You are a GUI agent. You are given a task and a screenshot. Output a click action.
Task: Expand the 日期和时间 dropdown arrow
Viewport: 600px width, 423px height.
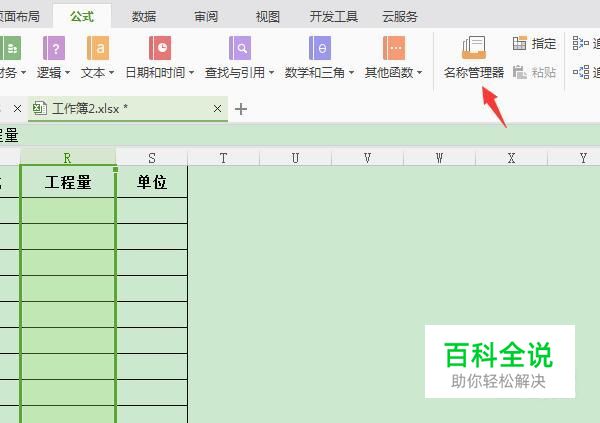click(192, 72)
